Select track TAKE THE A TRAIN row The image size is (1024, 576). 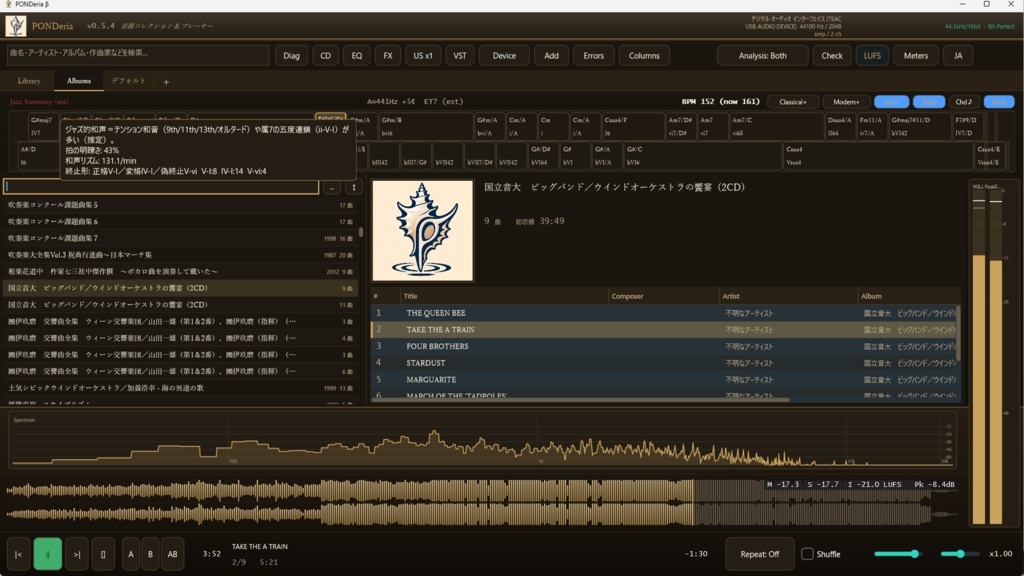click(664, 329)
